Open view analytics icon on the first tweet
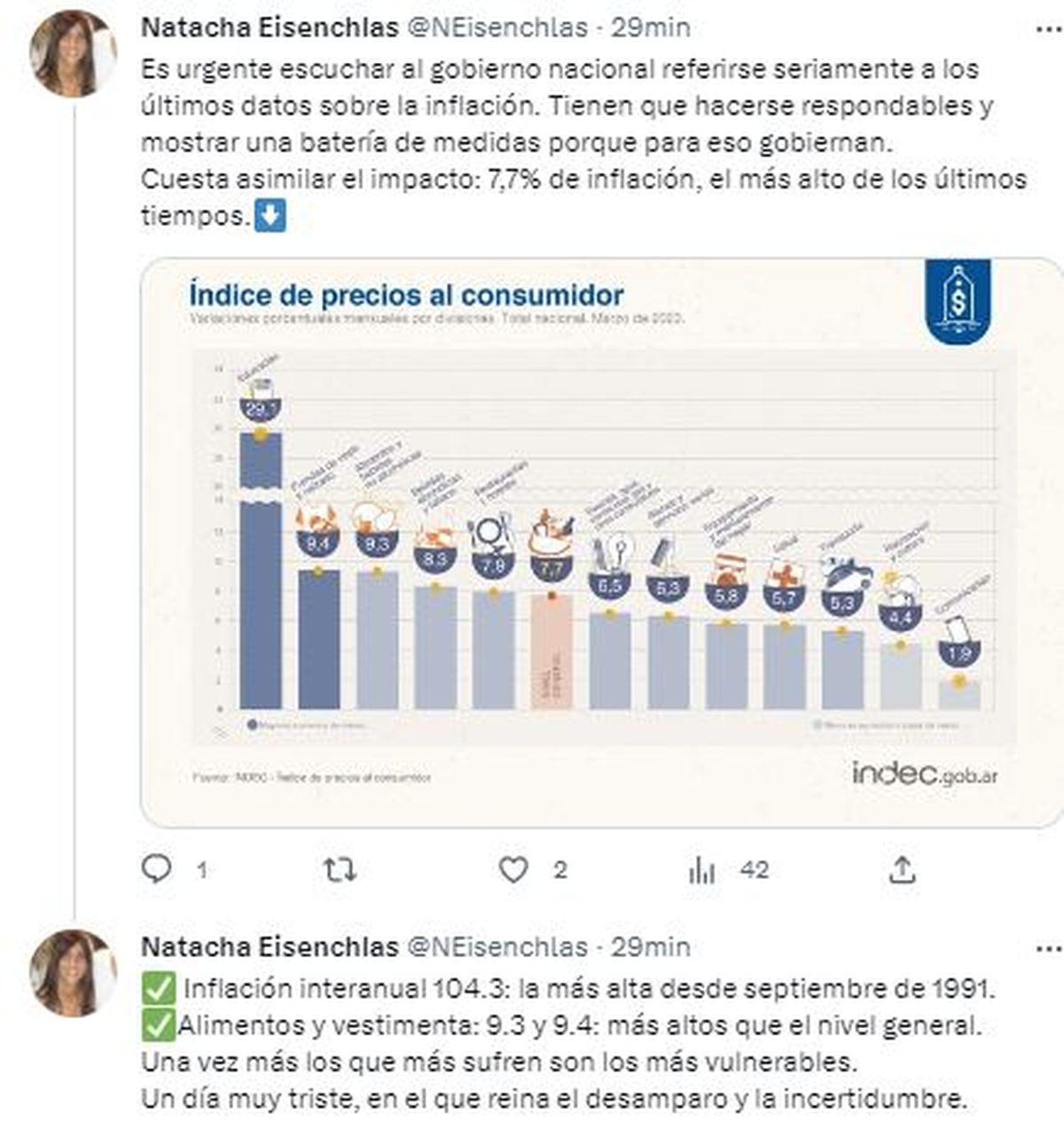Viewport: 1064px width, 1130px height. pyautogui.click(x=701, y=871)
